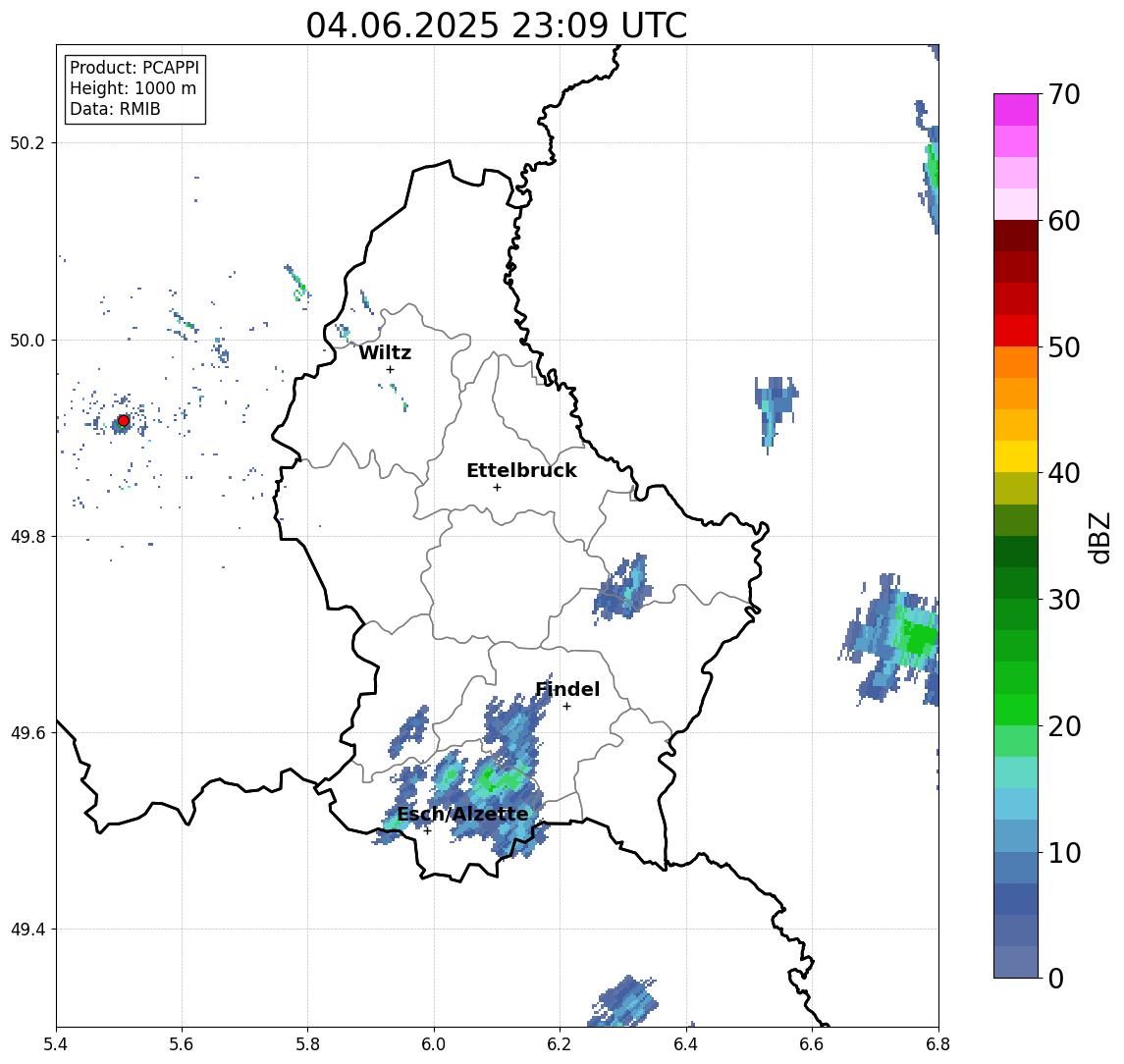Click the colorbar tick label 40
Image resolution: width=1124 pixels, height=1064 pixels.
pos(1064,473)
